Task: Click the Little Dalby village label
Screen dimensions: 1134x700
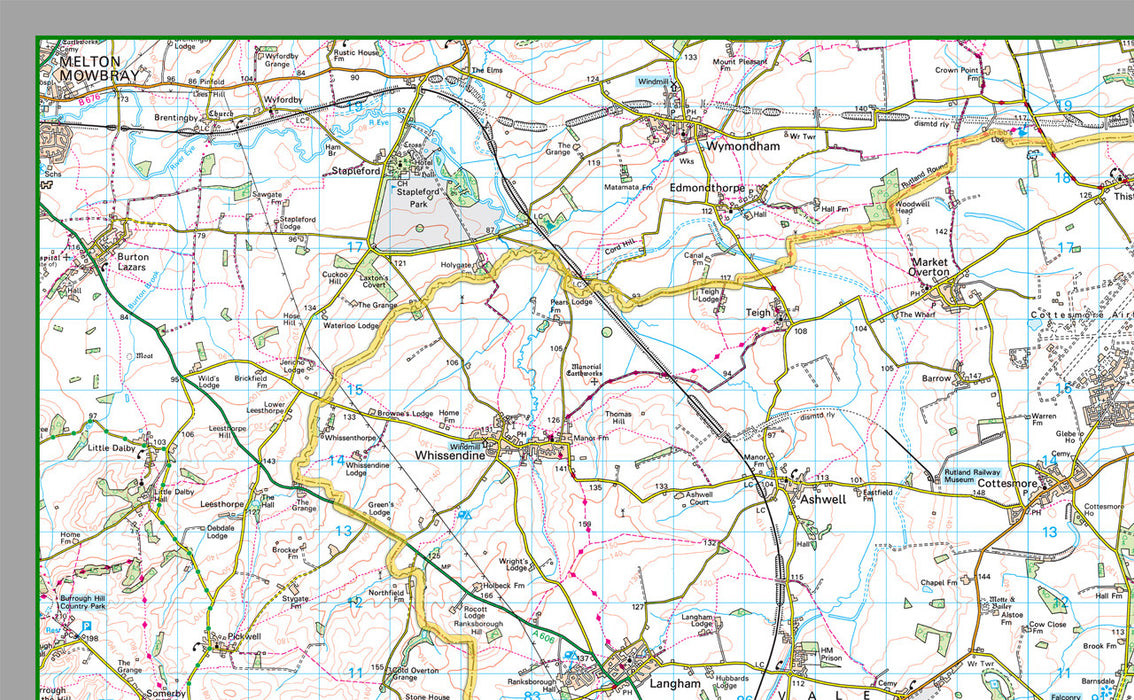Action: 111,448
